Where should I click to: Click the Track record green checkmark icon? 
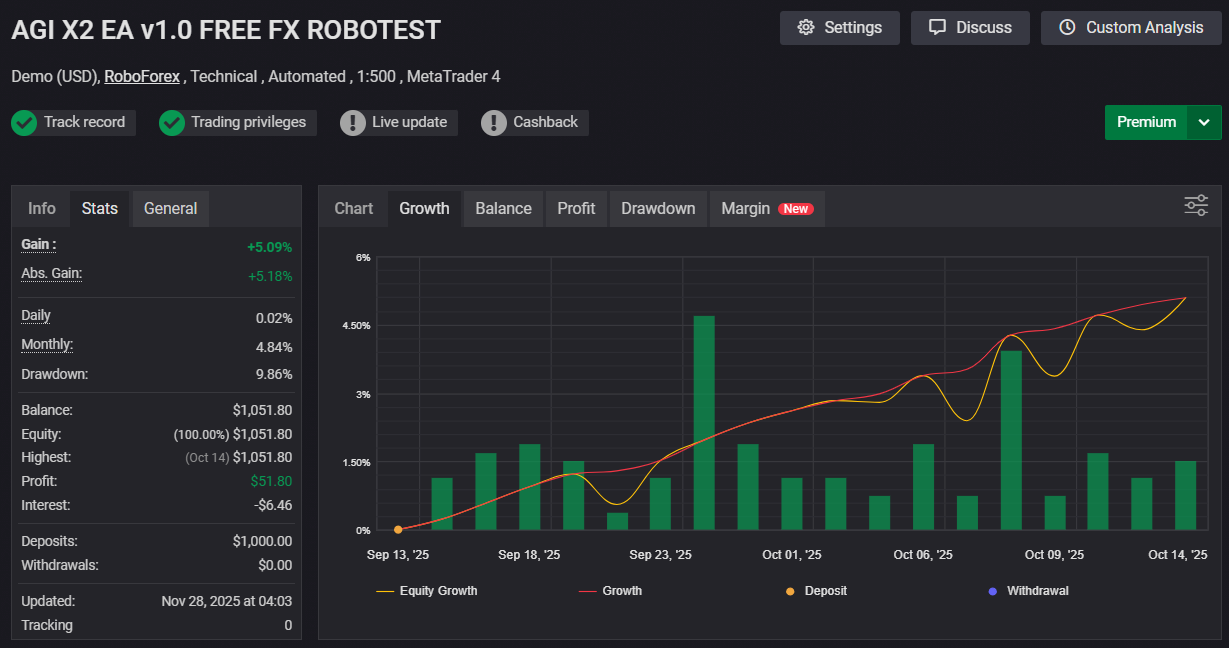click(24, 123)
